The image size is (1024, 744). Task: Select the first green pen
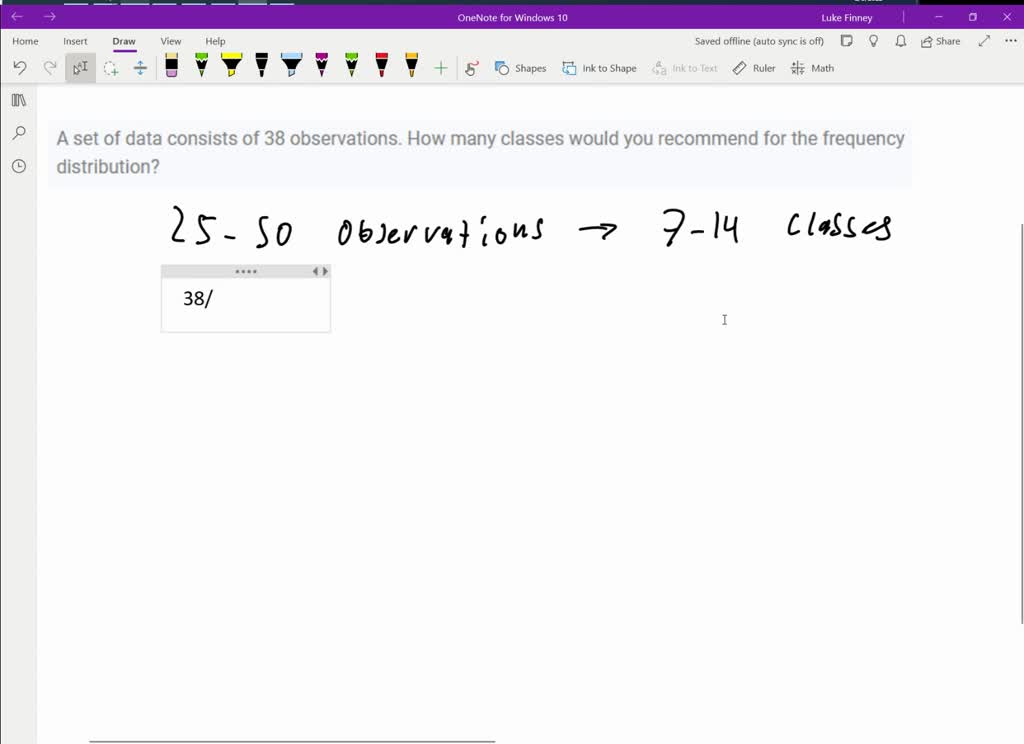(x=201, y=65)
